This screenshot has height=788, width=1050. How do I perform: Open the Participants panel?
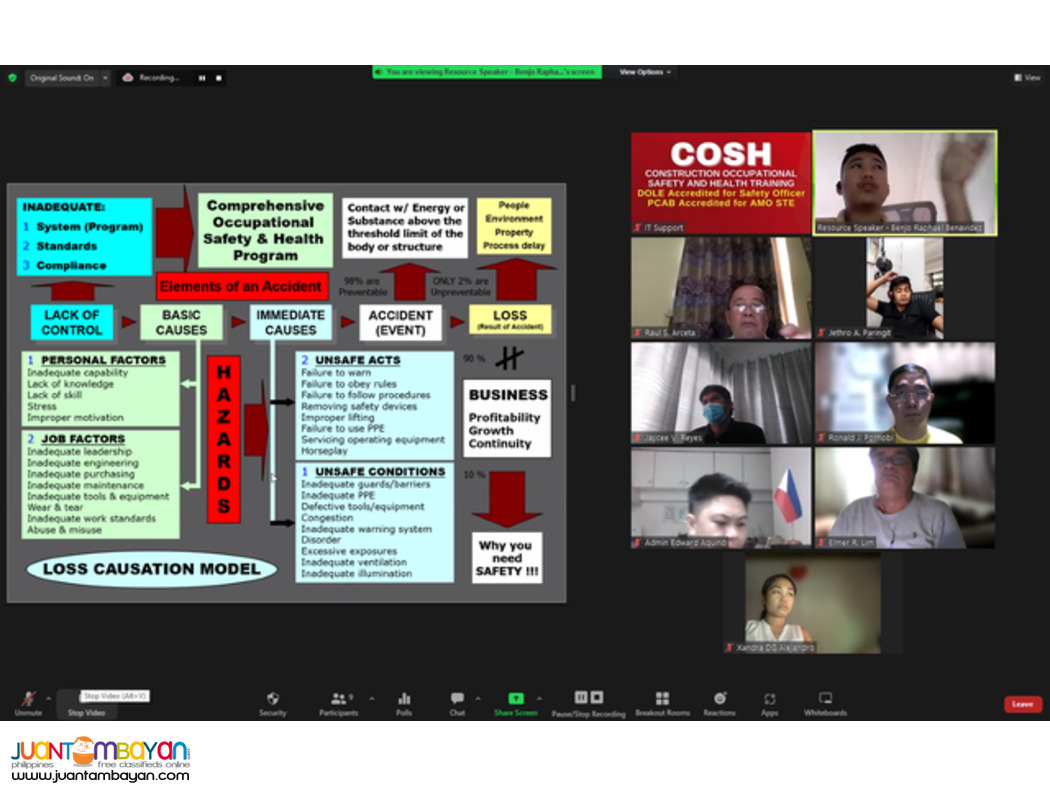338,700
